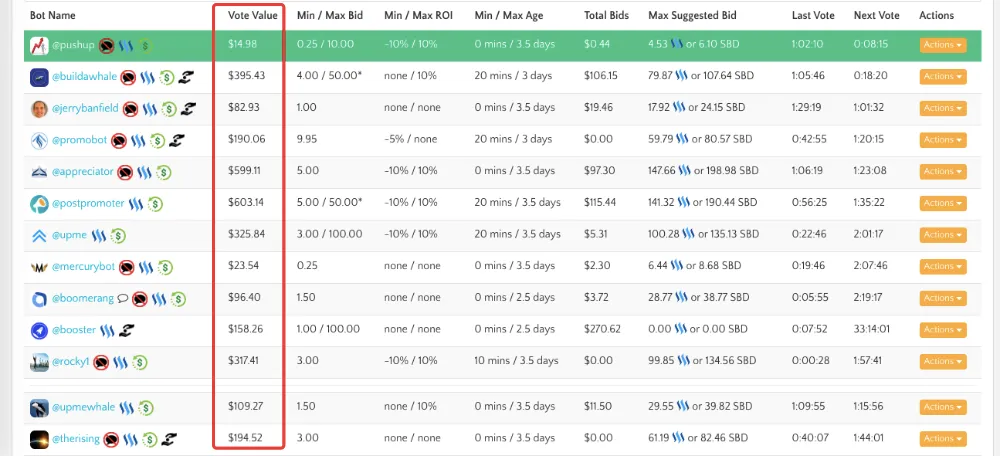Click the no-comments icon beside @rocky1
Screen dimensions: 1000x456
coord(101,362)
